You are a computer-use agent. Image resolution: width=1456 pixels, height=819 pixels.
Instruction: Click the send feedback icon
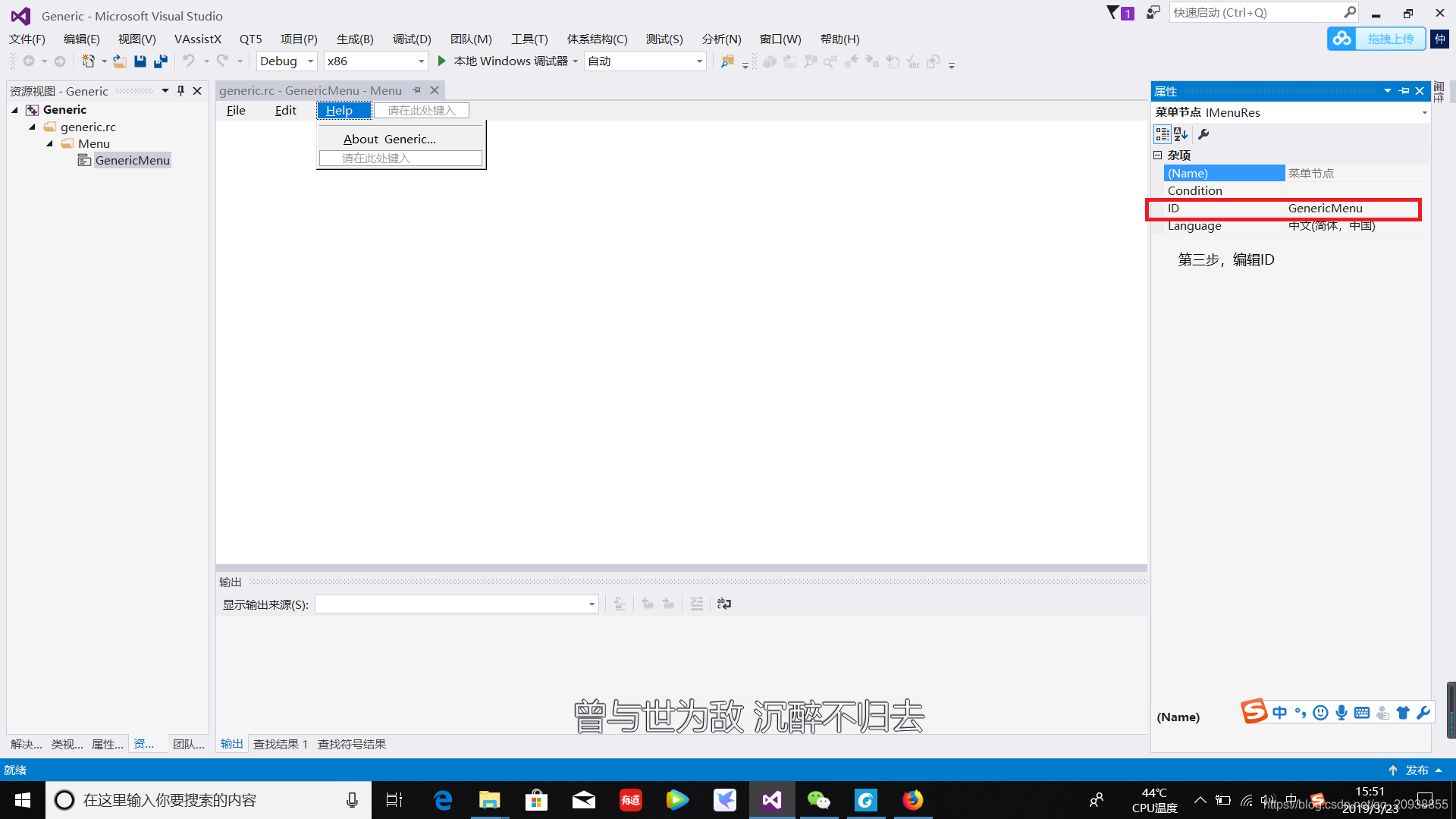[1153, 13]
